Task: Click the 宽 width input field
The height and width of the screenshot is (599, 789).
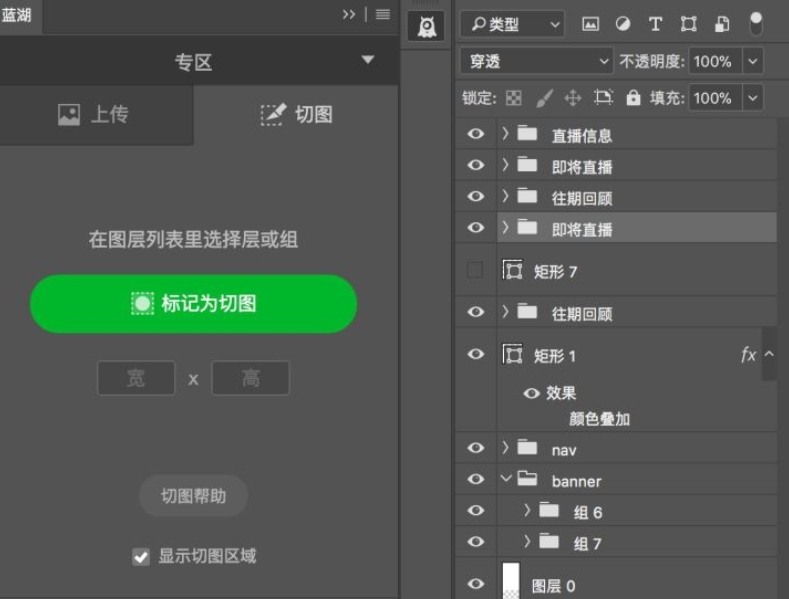Action: 136,378
